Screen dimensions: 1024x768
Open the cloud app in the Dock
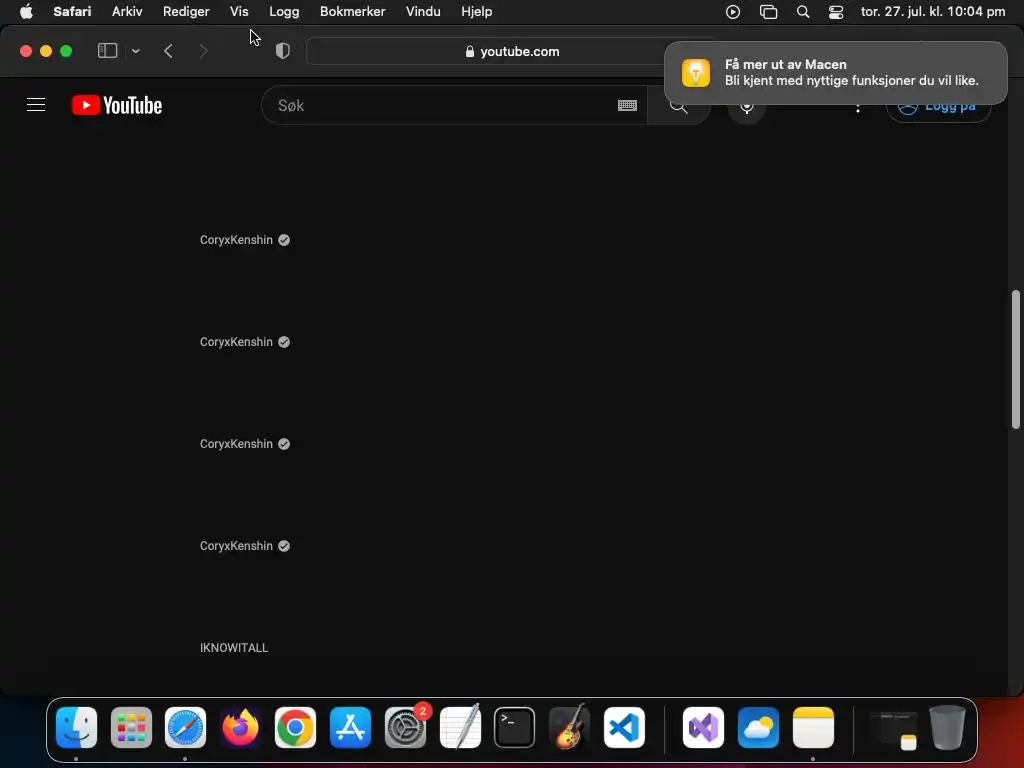tap(758, 727)
